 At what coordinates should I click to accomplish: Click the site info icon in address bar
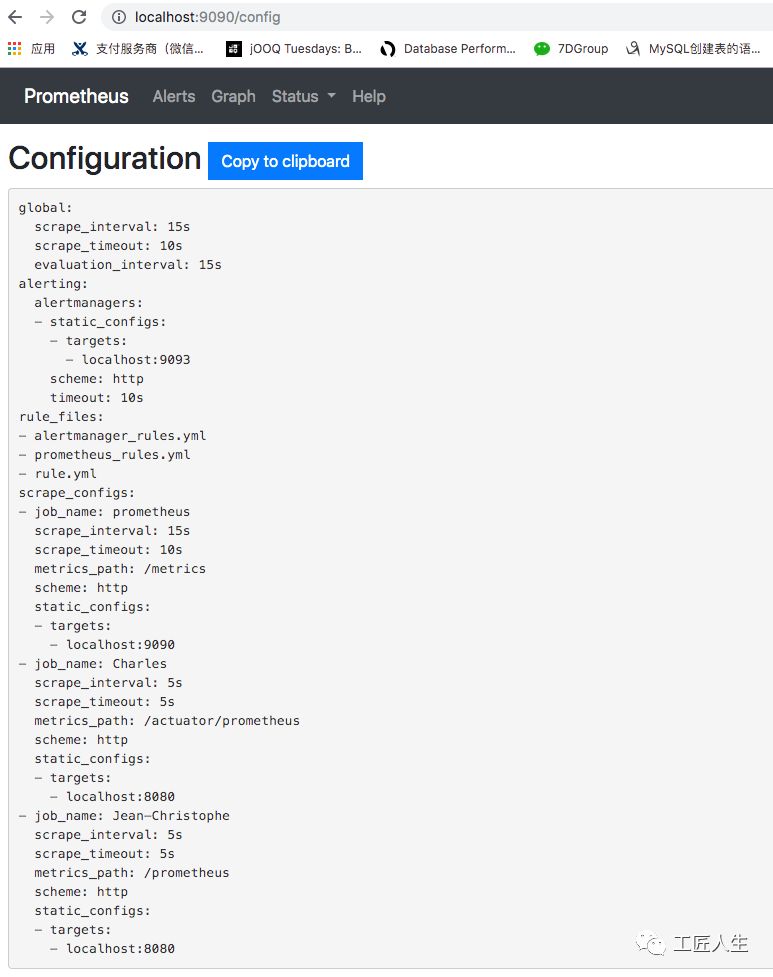tap(119, 17)
